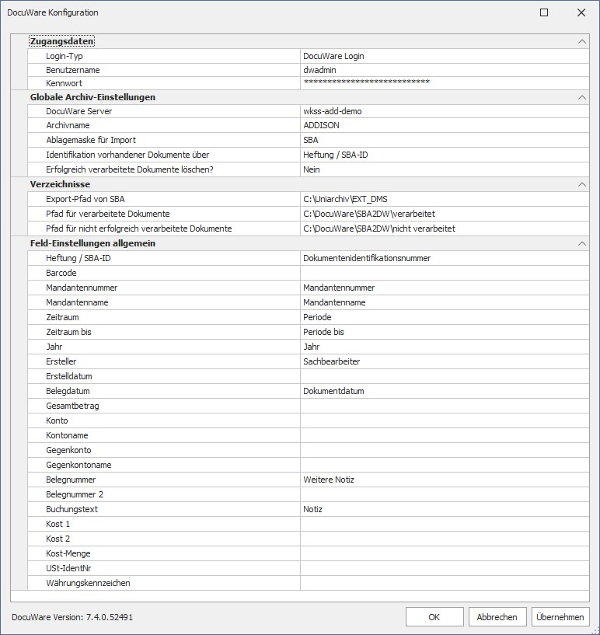Collapse the Feld-Einstellungen allgemein chevron
The image size is (600, 635).
[582, 243]
